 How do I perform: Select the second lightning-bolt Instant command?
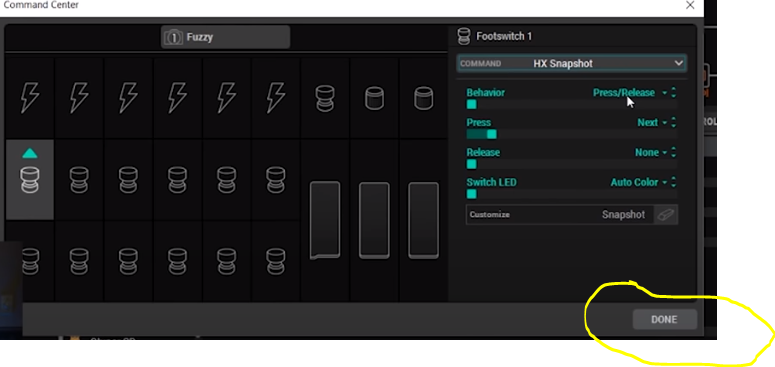79,98
